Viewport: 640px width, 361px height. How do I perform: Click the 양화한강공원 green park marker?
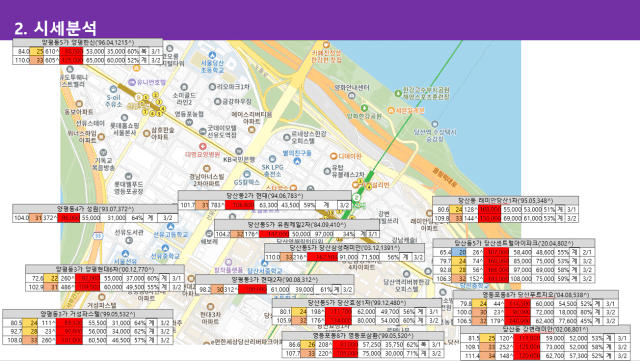364,108
